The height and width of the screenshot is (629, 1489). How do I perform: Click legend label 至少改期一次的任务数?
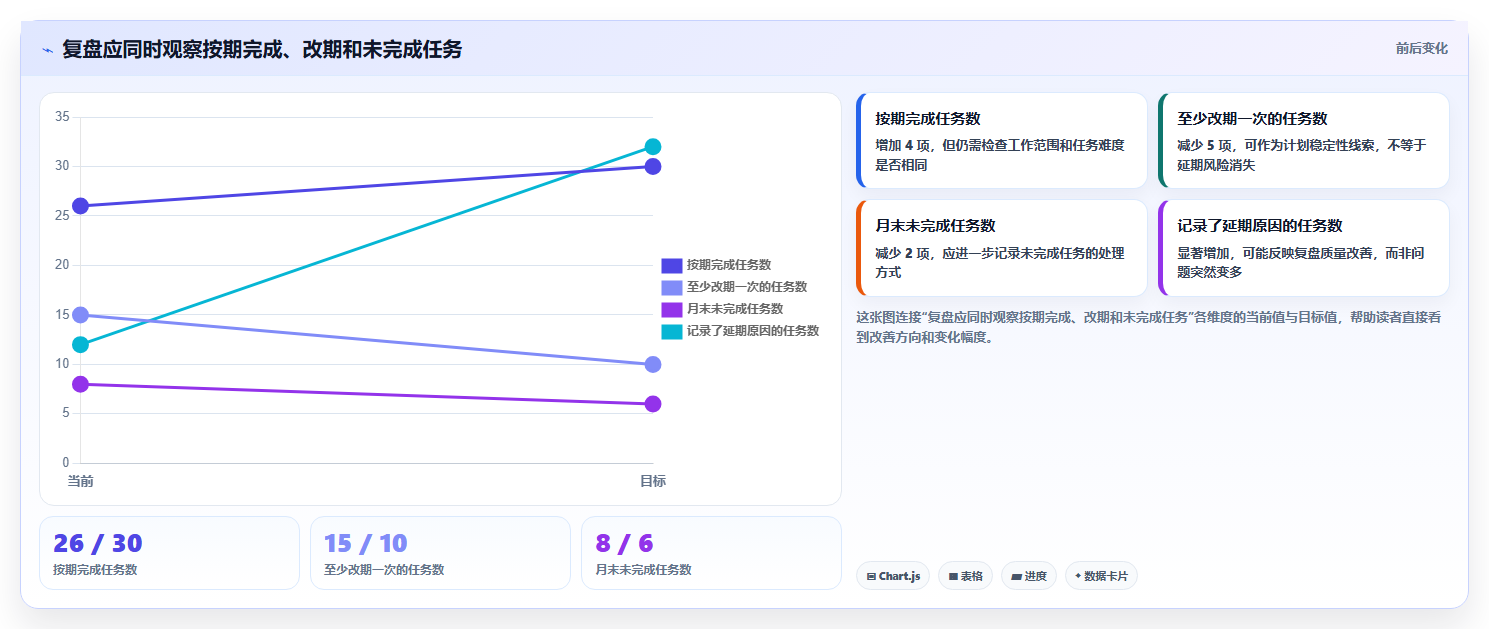click(747, 287)
